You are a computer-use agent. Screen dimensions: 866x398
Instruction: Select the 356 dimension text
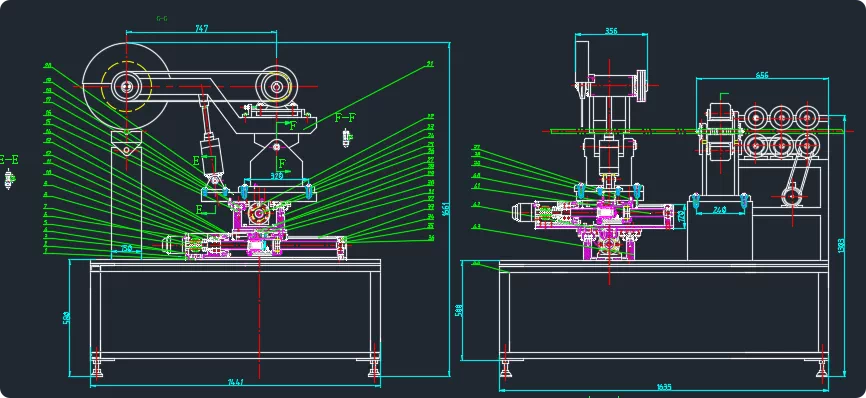pyautogui.click(x=611, y=31)
